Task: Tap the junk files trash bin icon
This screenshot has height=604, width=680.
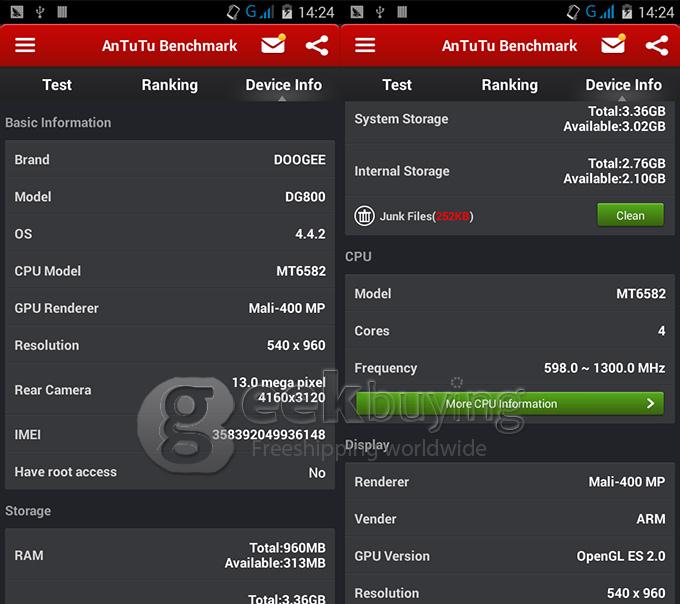Action: (364, 215)
